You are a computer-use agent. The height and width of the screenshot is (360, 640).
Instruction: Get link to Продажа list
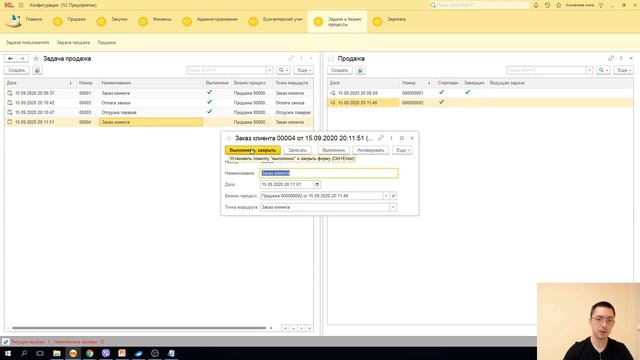(x=611, y=58)
